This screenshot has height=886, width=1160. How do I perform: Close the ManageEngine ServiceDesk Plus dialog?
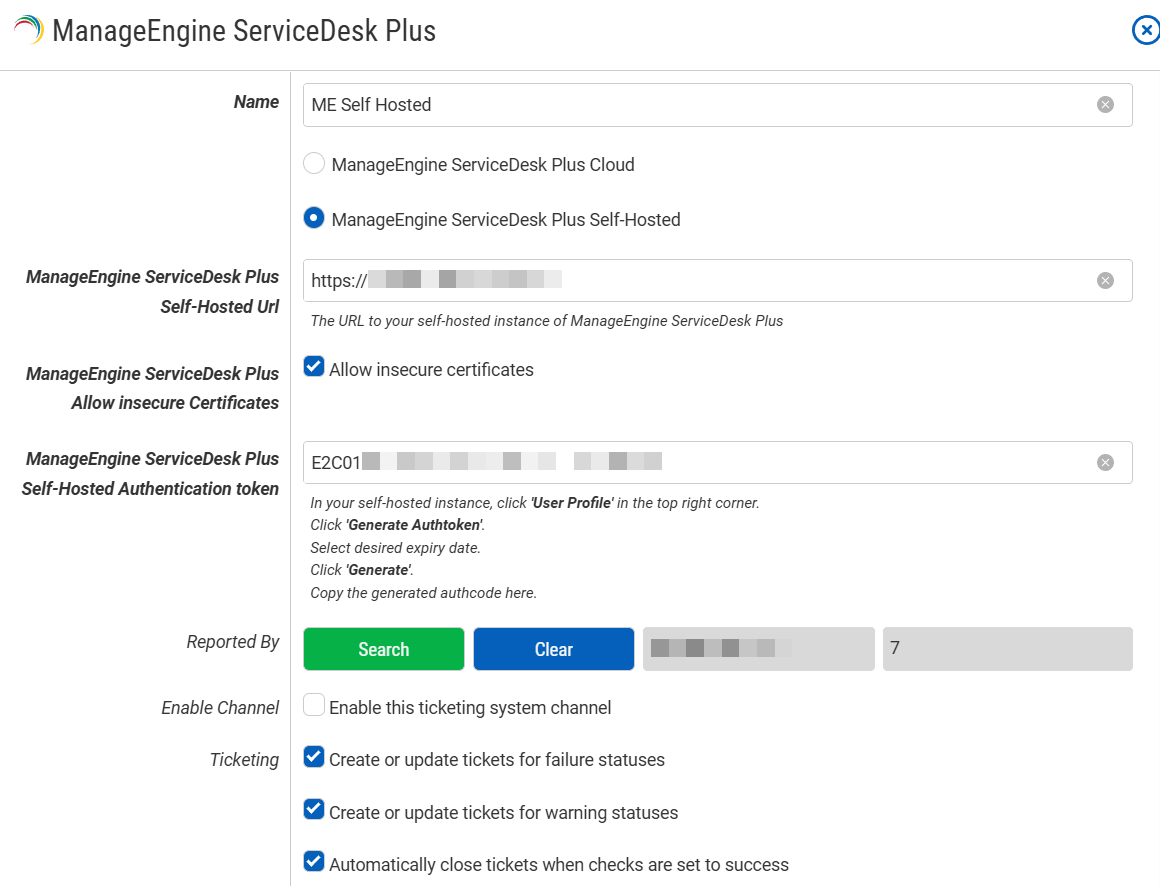pyautogui.click(x=1145, y=31)
